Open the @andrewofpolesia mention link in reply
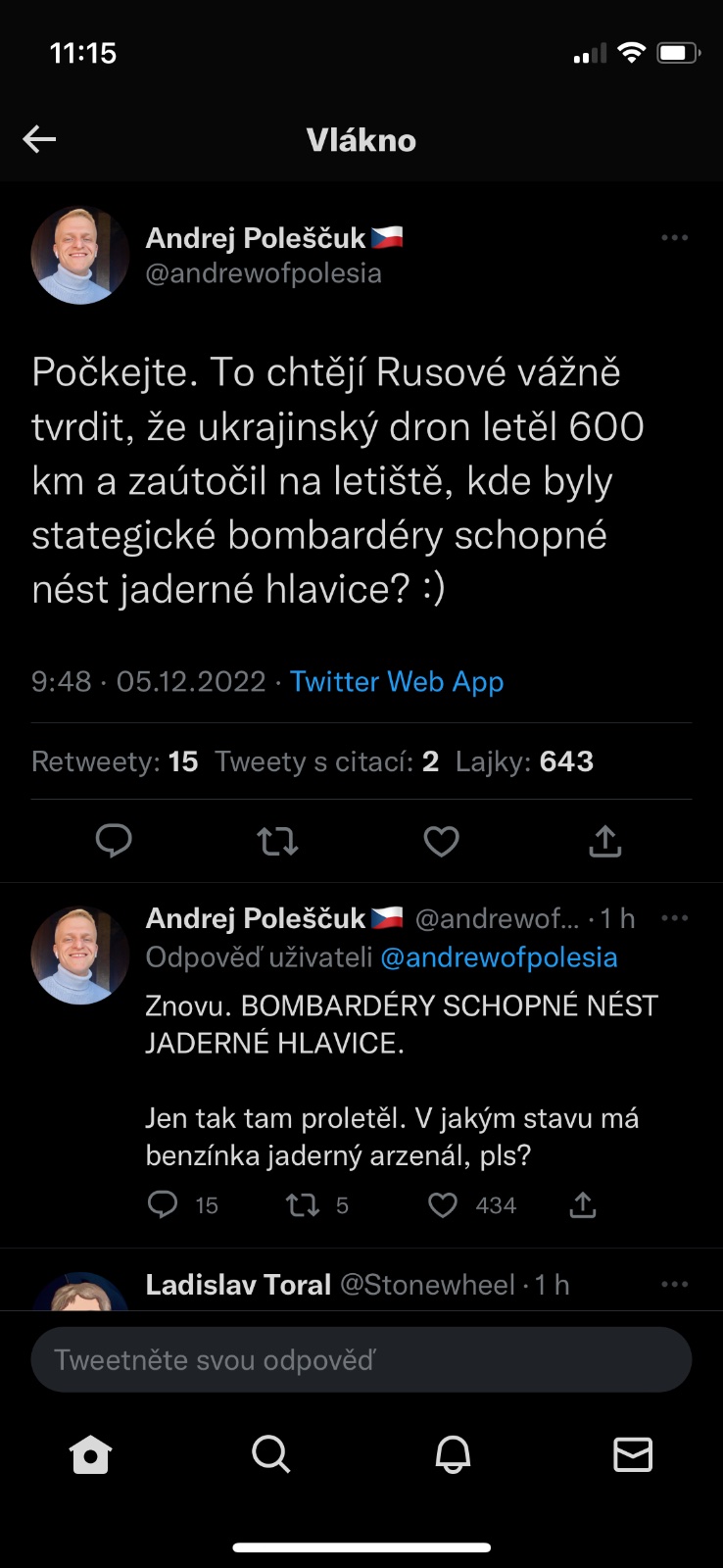Screen dimensions: 723x1568 pos(499,957)
